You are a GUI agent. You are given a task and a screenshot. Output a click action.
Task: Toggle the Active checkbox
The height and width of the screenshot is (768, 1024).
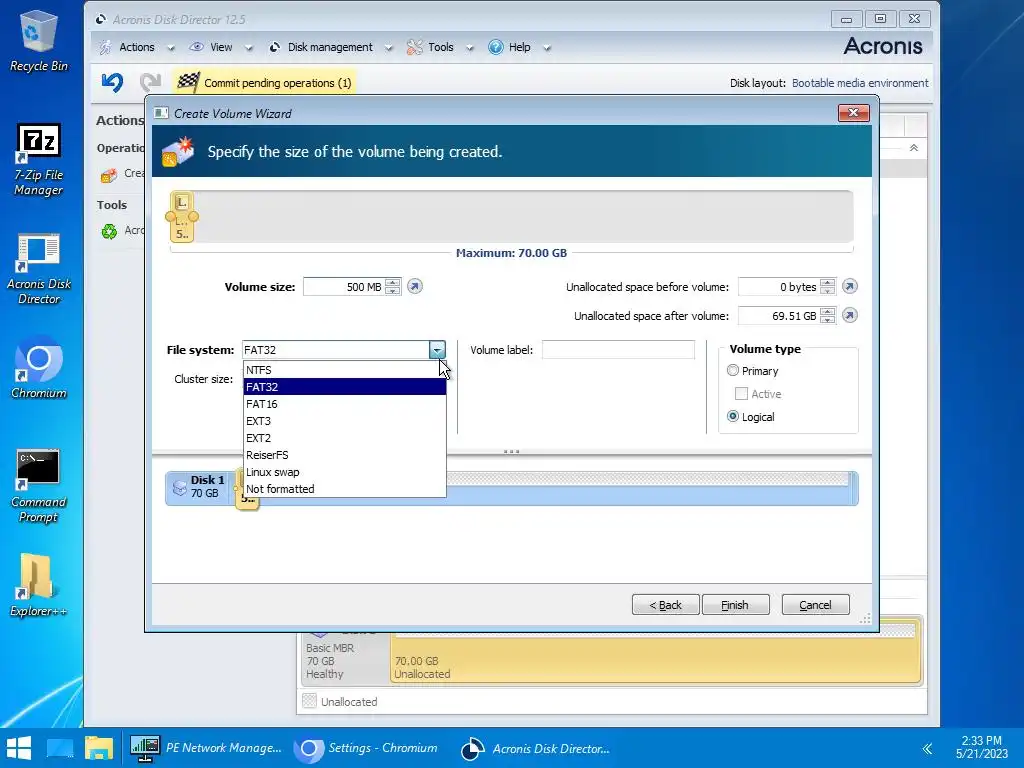(741, 394)
